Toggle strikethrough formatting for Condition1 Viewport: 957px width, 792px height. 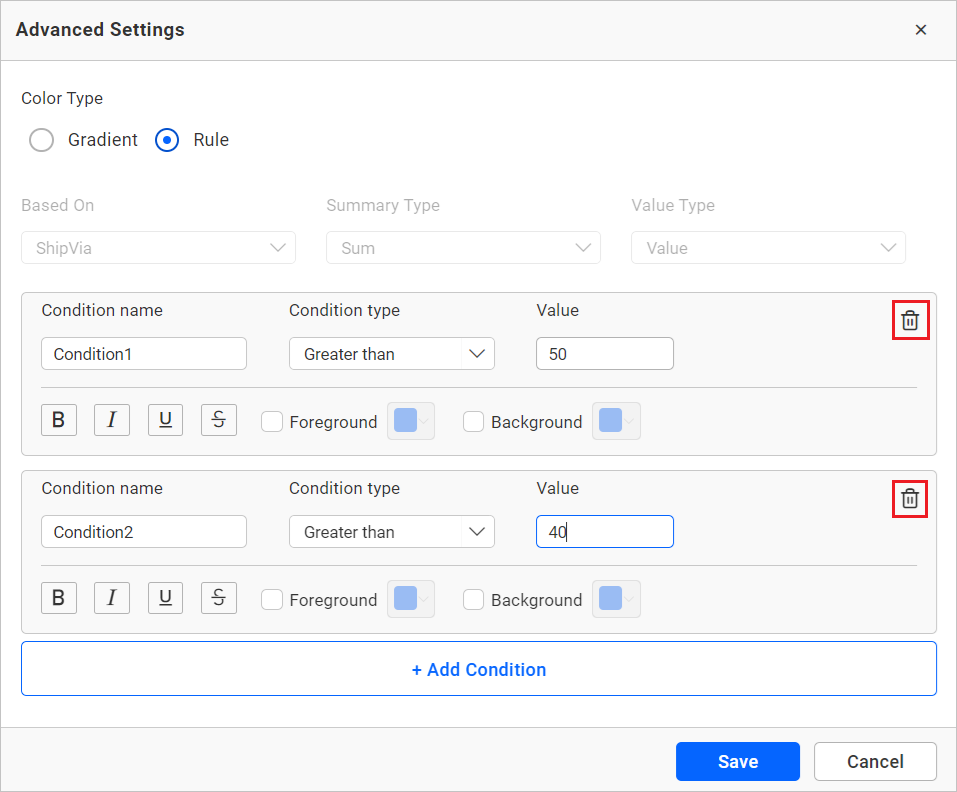219,421
